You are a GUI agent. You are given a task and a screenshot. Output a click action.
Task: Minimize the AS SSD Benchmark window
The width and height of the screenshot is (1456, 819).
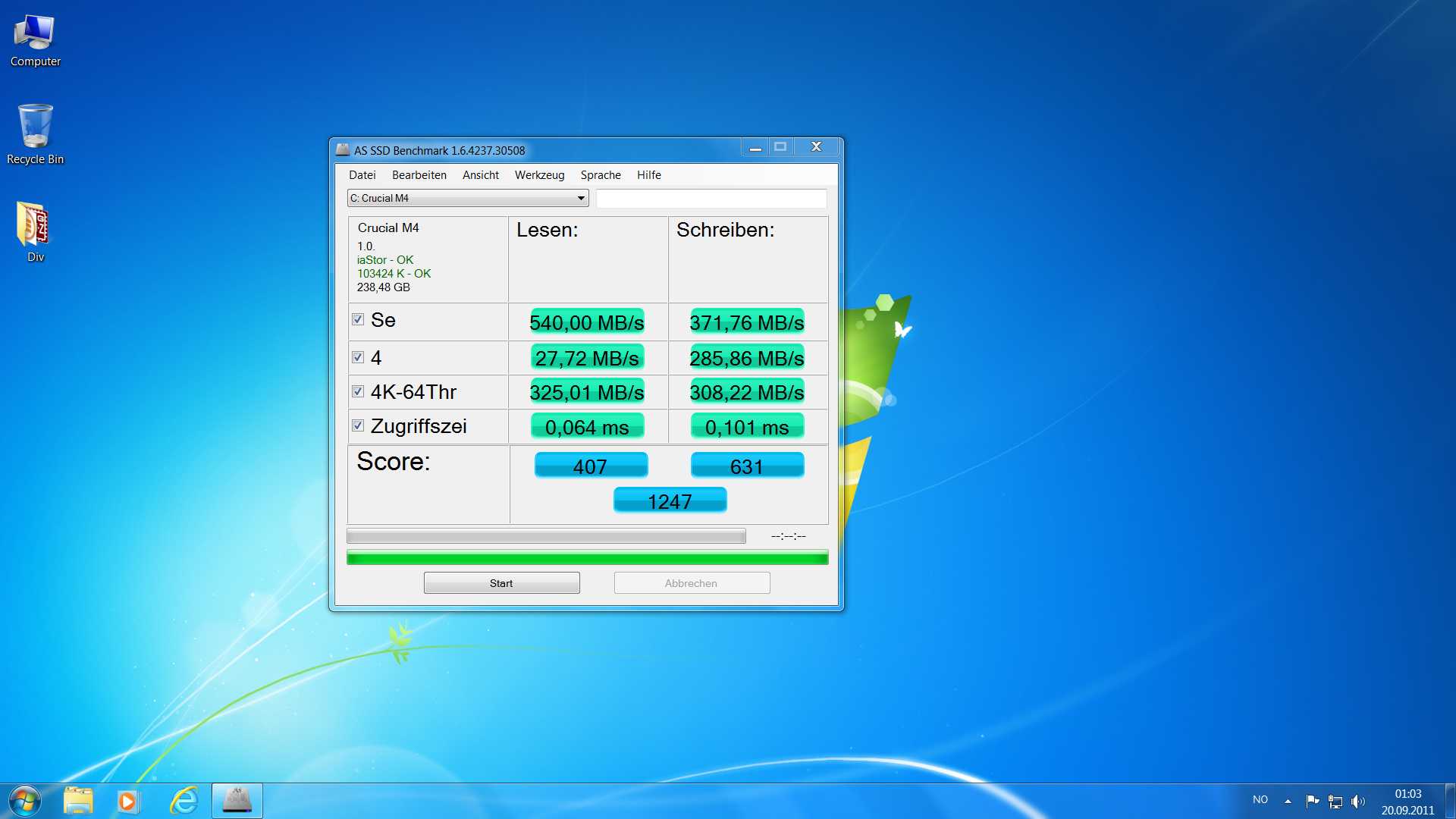tap(755, 146)
